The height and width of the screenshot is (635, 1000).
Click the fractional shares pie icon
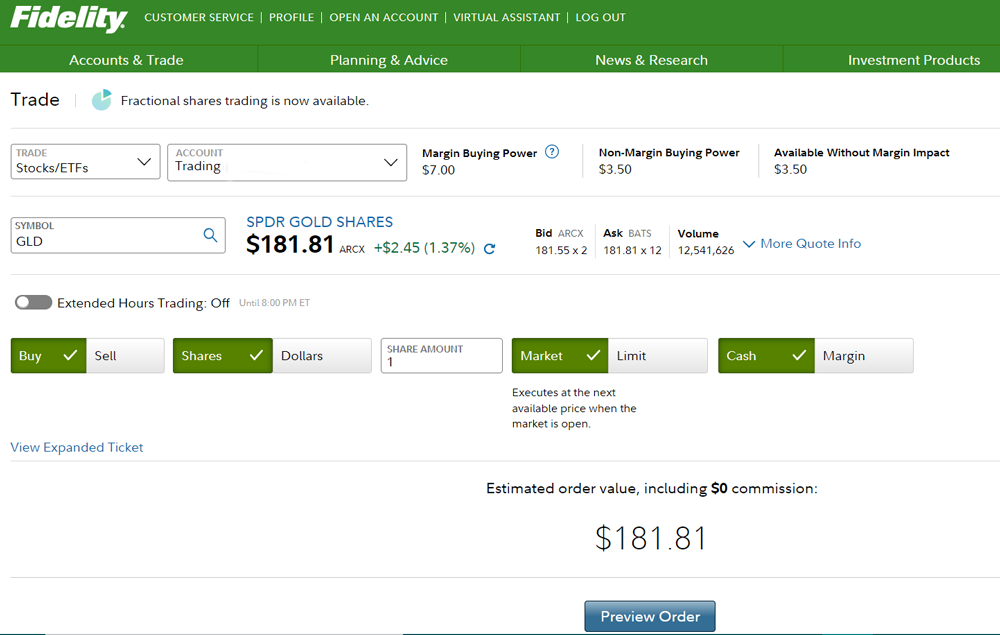[101, 100]
